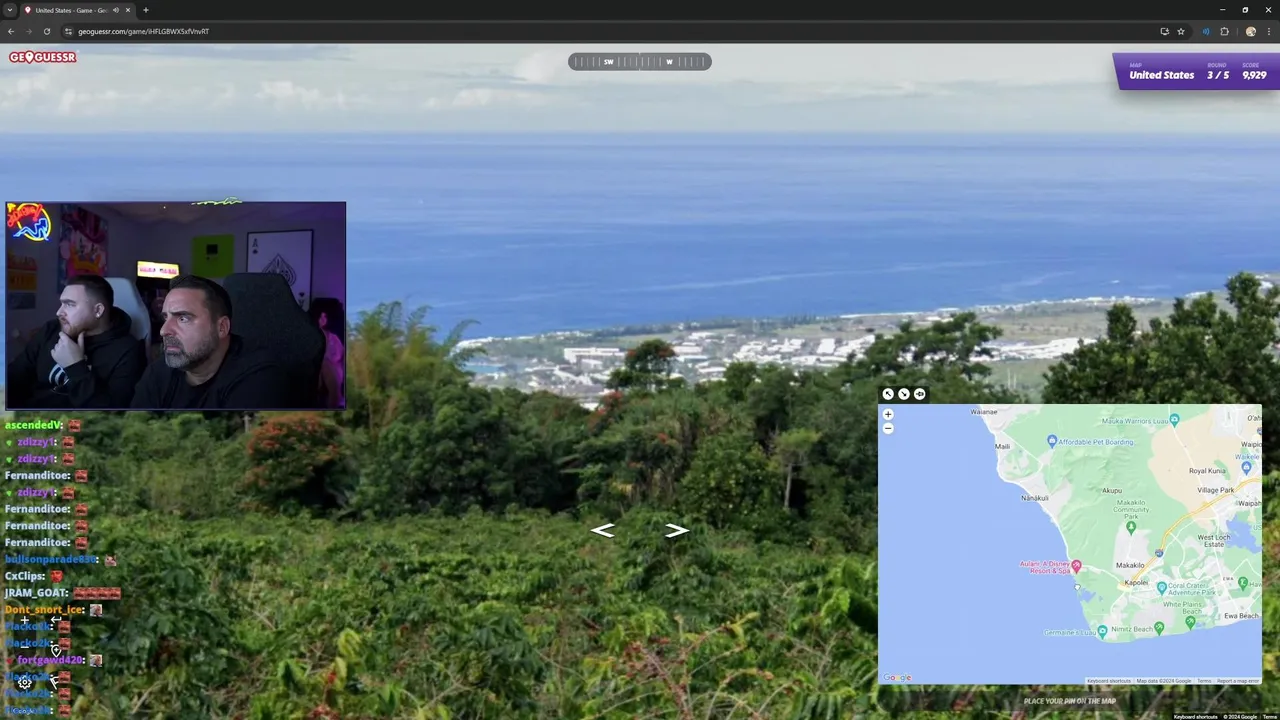This screenshot has width=1280, height=720.
Task: Open the Chrome three-dot menu
Action: (1268, 31)
